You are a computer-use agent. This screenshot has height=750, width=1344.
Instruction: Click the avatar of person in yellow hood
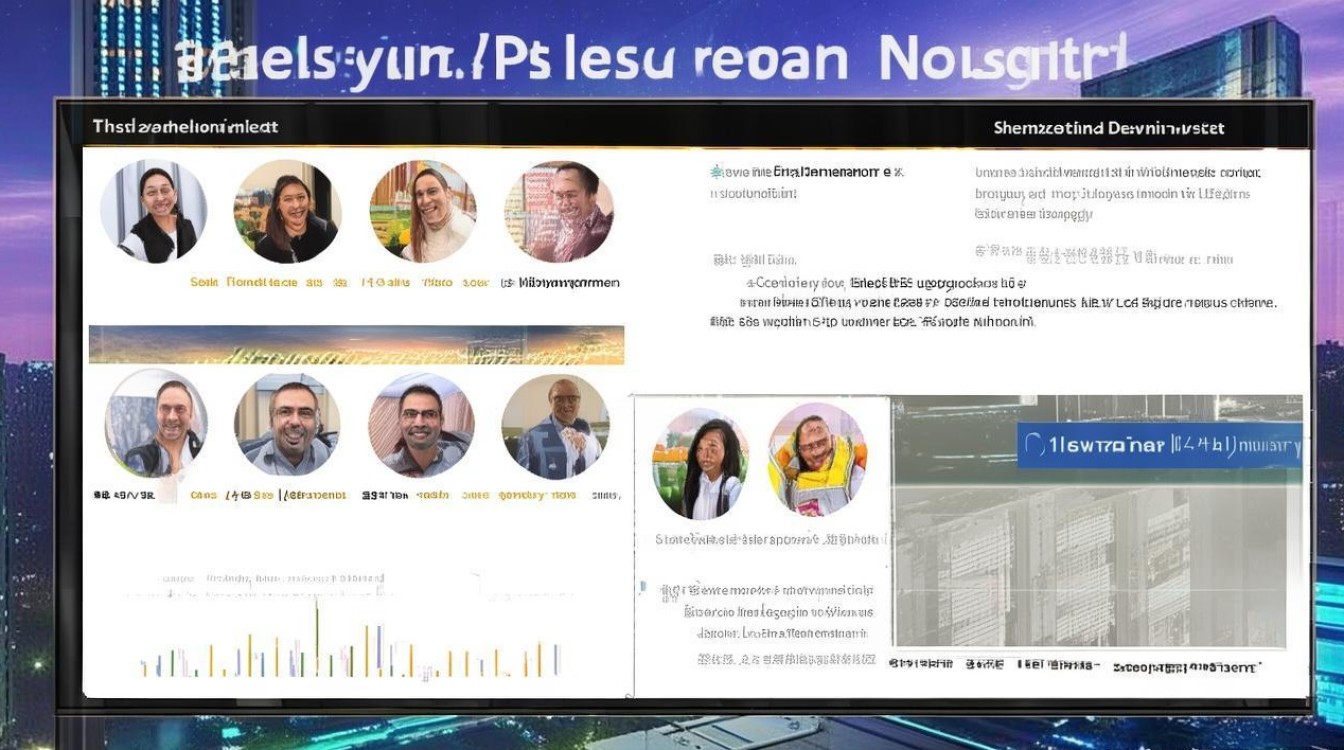click(x=817, y=459)
